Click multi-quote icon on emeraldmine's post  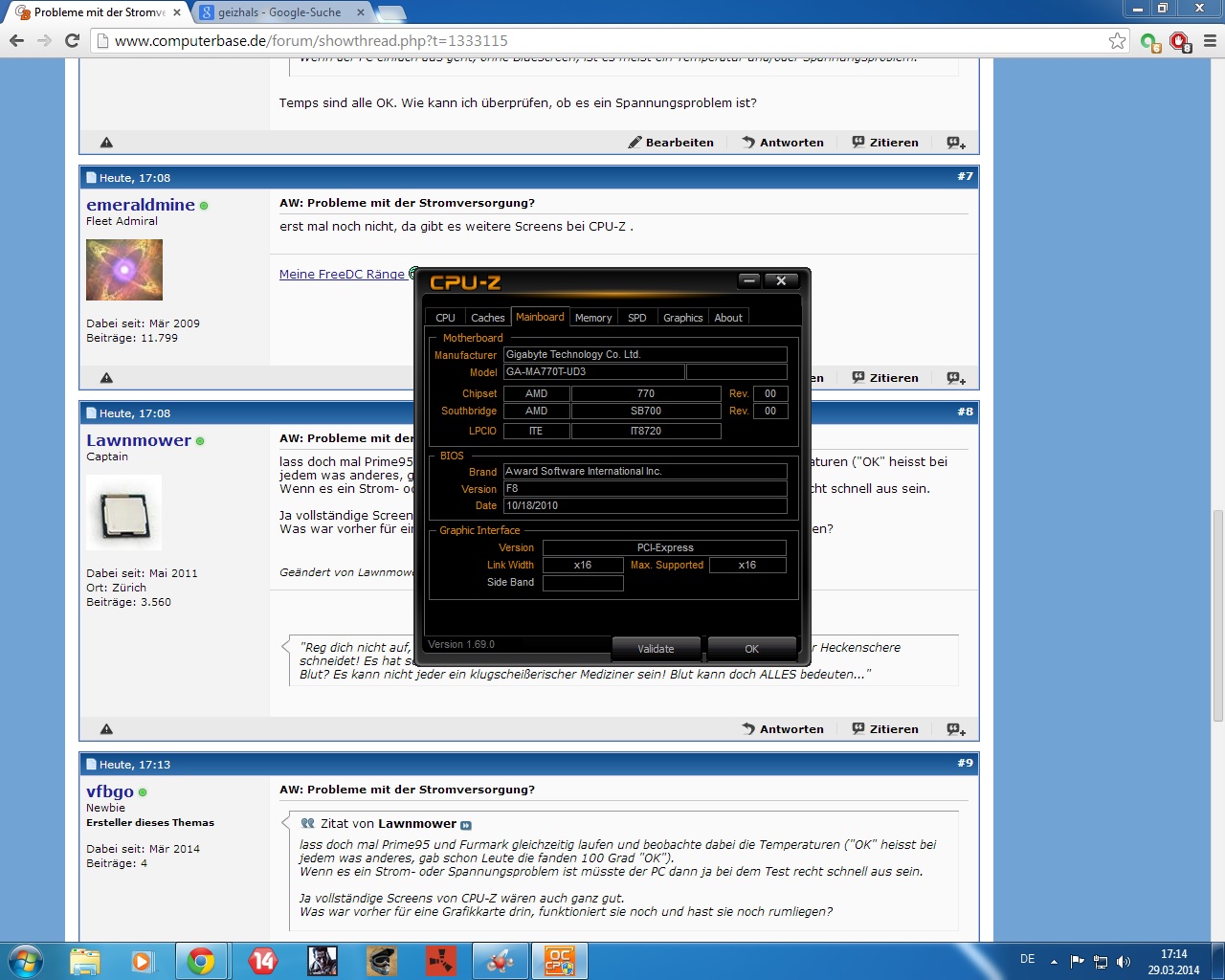pos(956,378)
